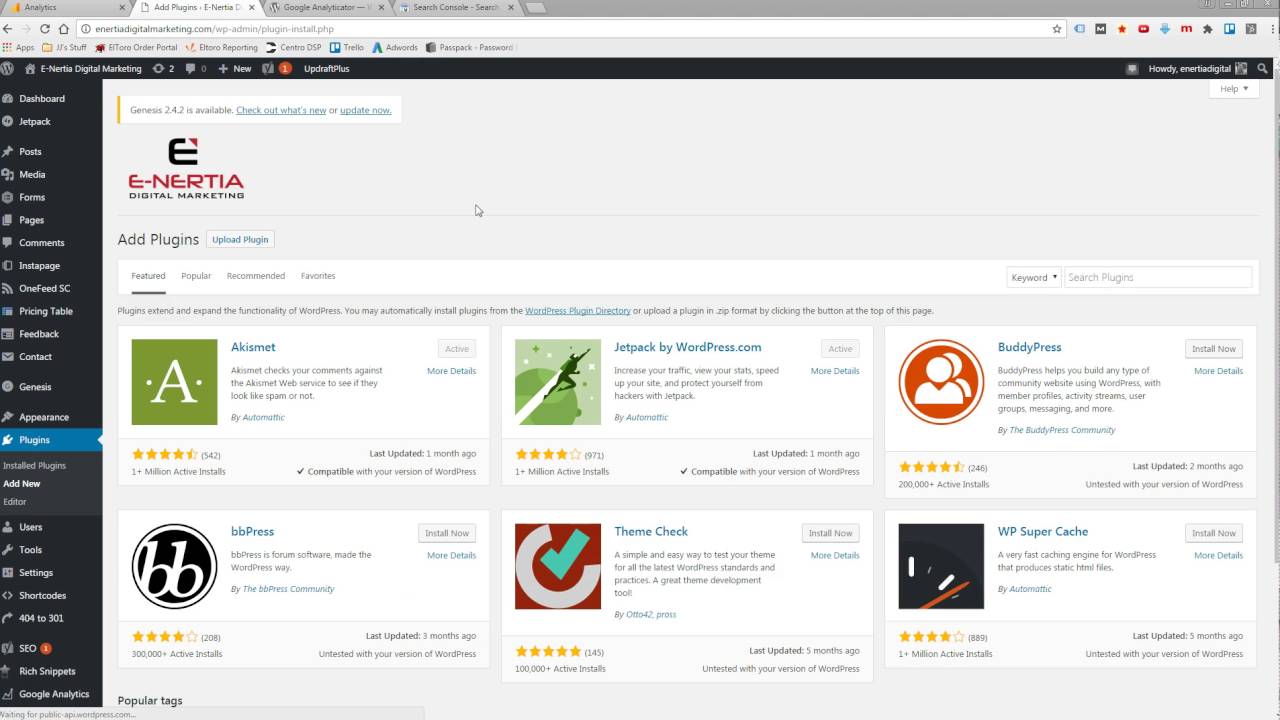Image resolution: width=1280 pixels, height=720 pixels.
Task: Open the WordPress logo menu
Action: click(8, 69)
